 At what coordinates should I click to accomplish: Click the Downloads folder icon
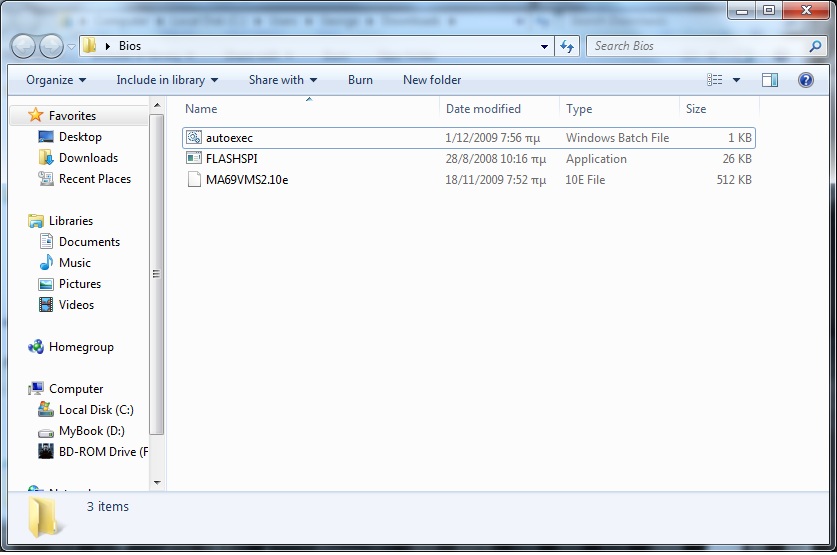[46, 157]
